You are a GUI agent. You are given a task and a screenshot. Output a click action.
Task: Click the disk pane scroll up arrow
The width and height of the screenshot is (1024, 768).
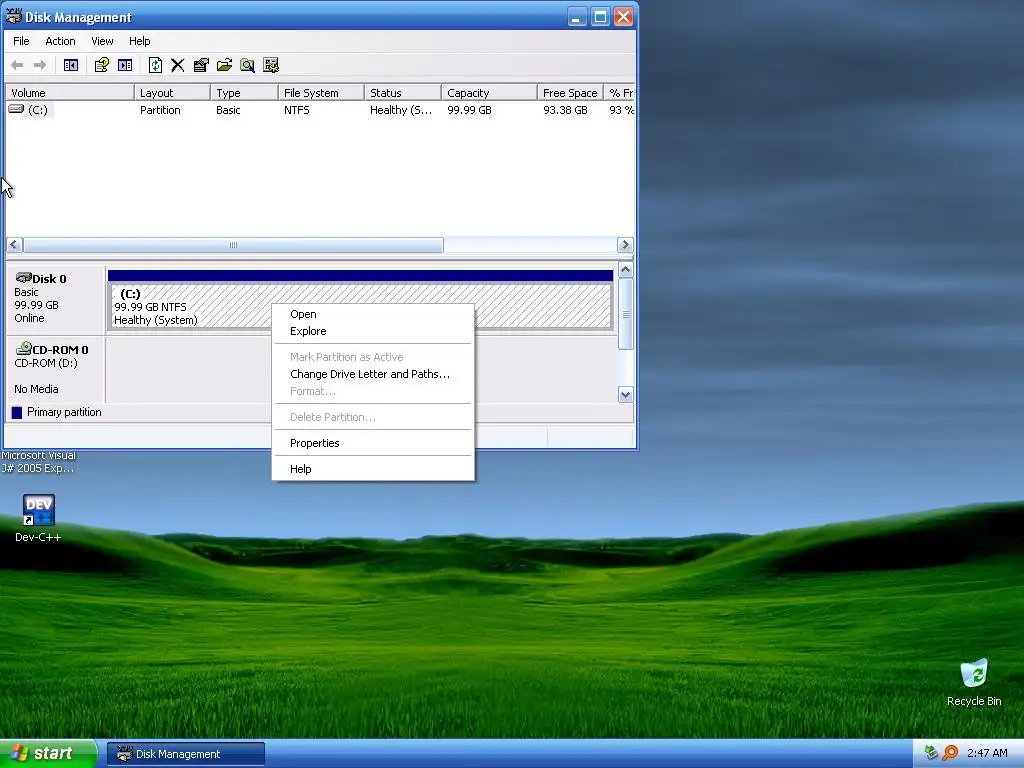click(626, 270)
